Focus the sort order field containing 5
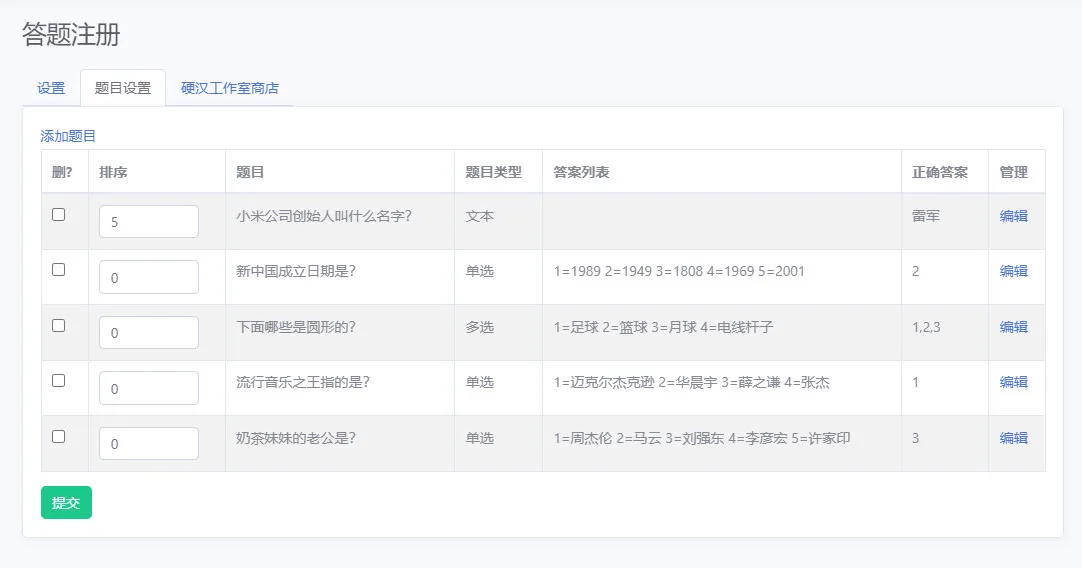Image resolution: width=1082 pixels, height=568 pixels. [149, 222]
